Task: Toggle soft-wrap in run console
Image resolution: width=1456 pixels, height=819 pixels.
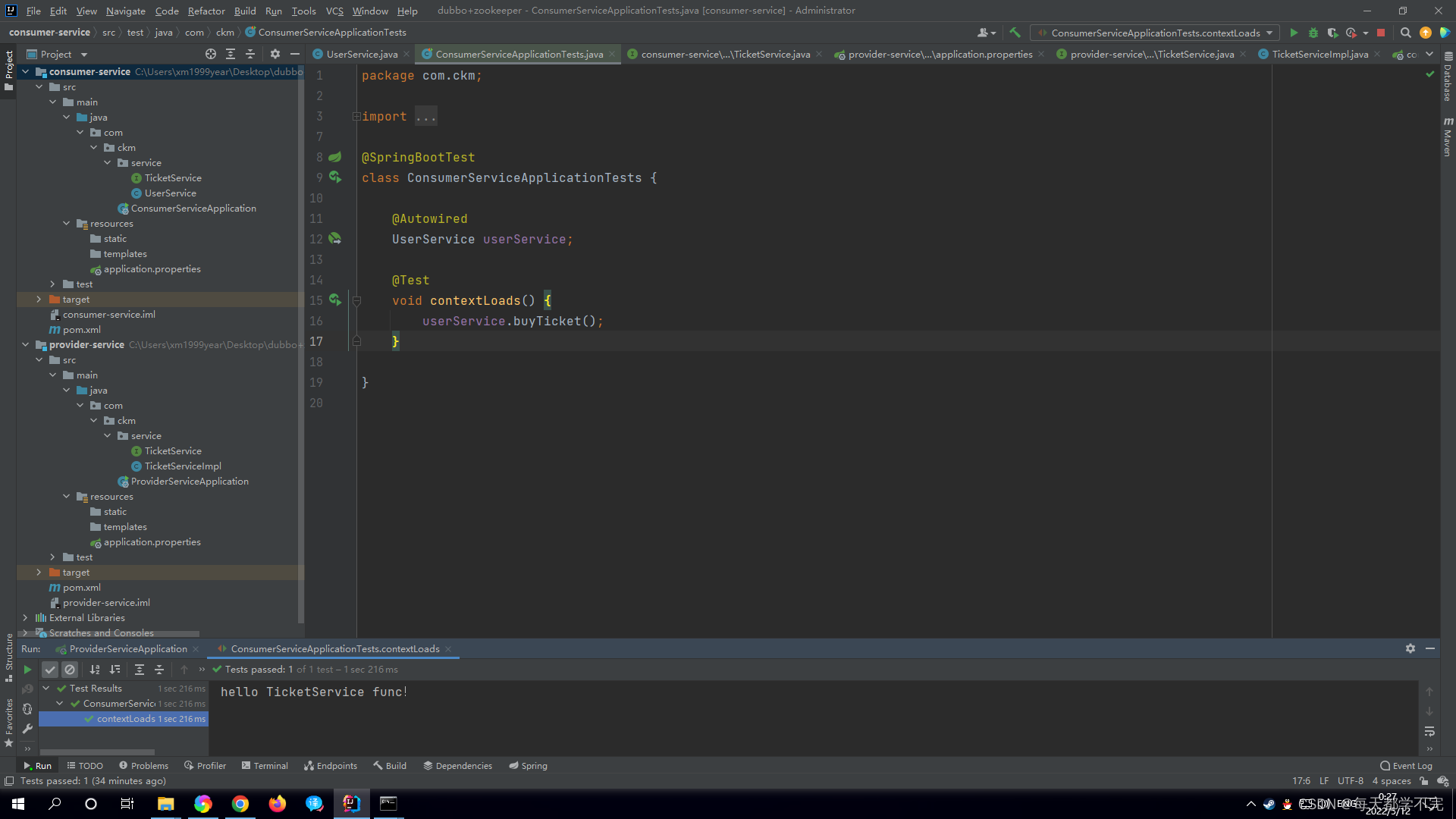Action: [1429, 731]
